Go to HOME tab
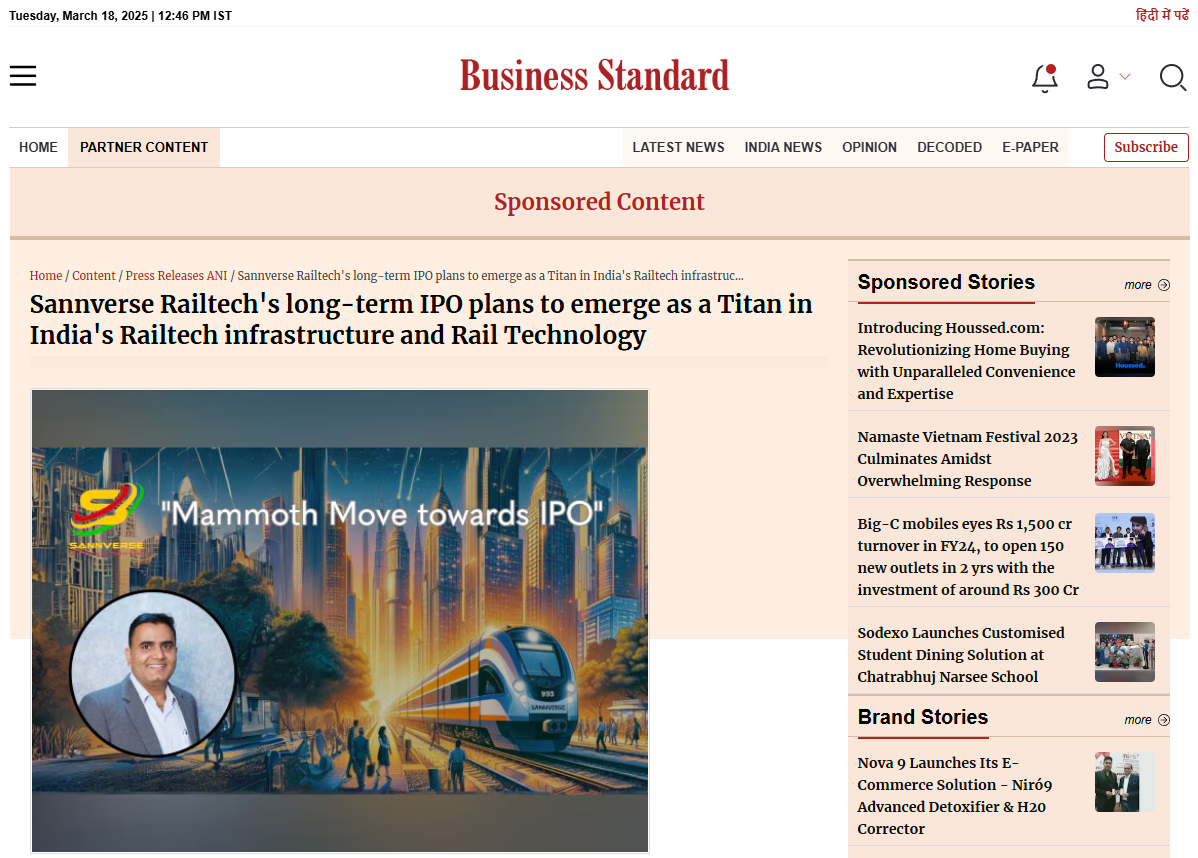This screenshot has height=858, width=1198. [x=38, y=147]
